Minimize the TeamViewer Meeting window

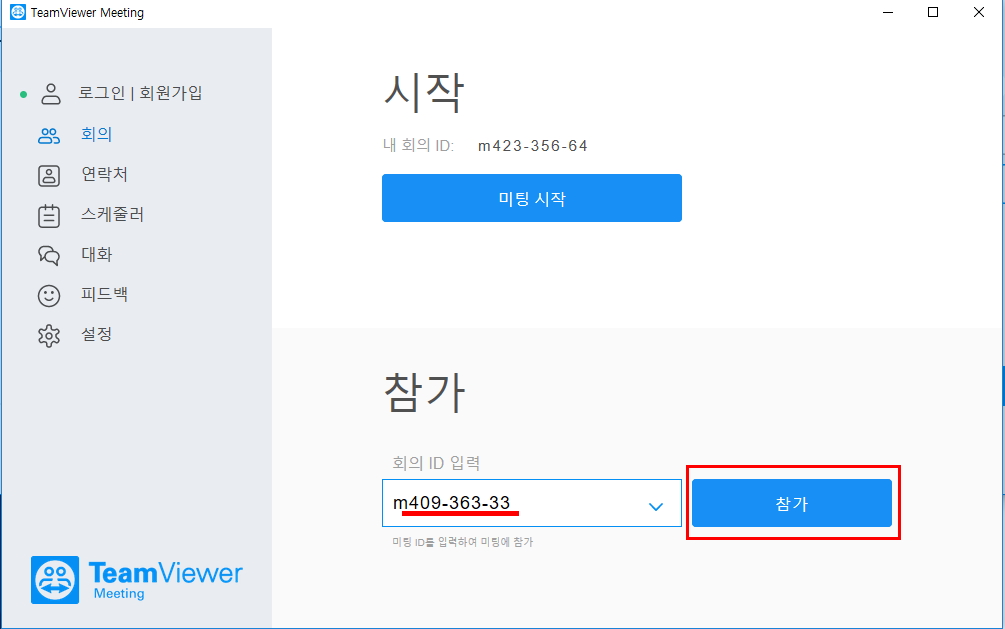click(888, 12)
